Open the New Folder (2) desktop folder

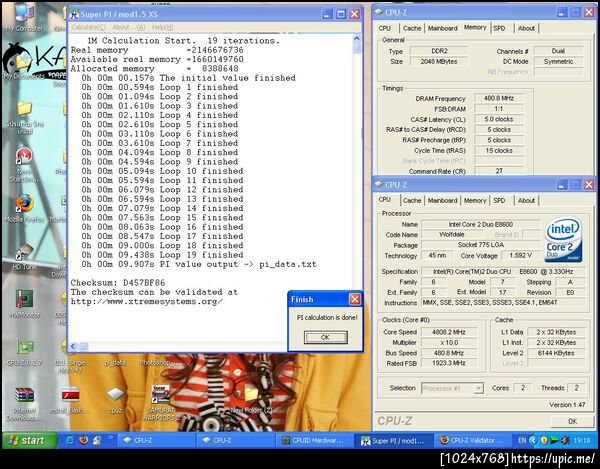pos(251,400)
